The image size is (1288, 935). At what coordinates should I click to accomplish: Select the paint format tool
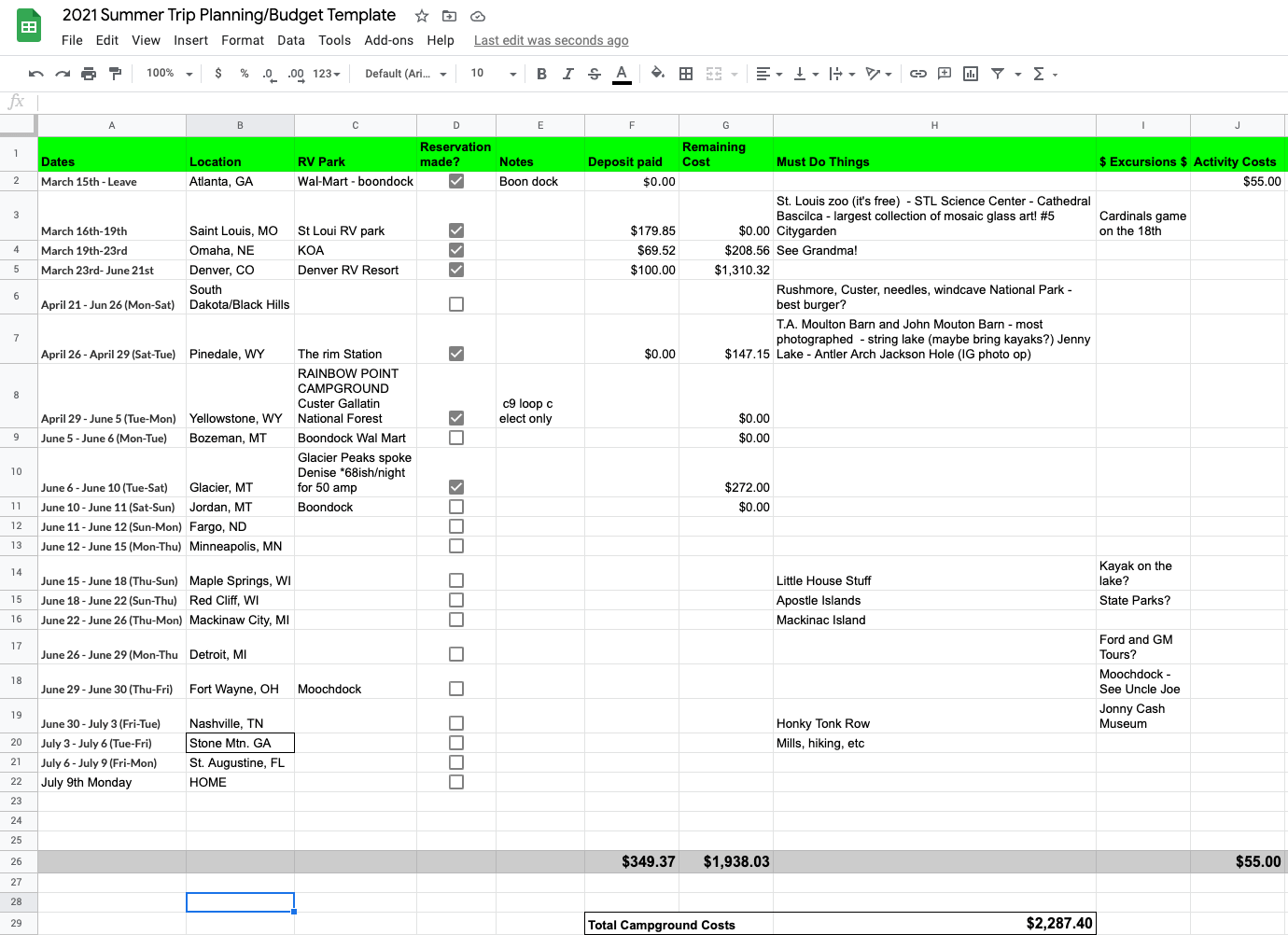point(115,74)
